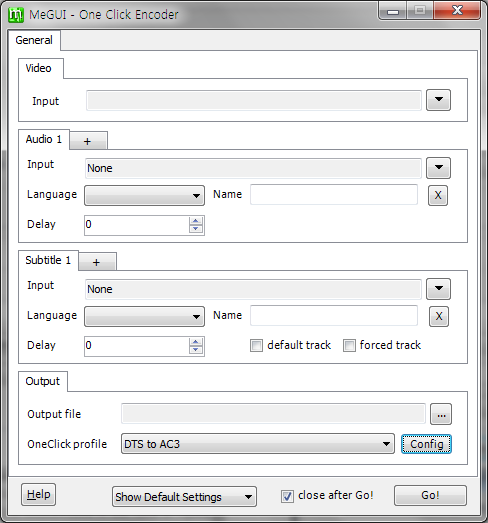Click the Audio 1 Name text field

(x=334, y=194)
